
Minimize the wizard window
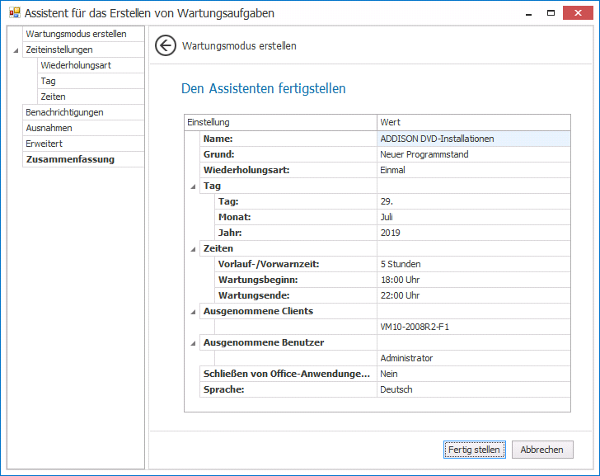point(529,13)
